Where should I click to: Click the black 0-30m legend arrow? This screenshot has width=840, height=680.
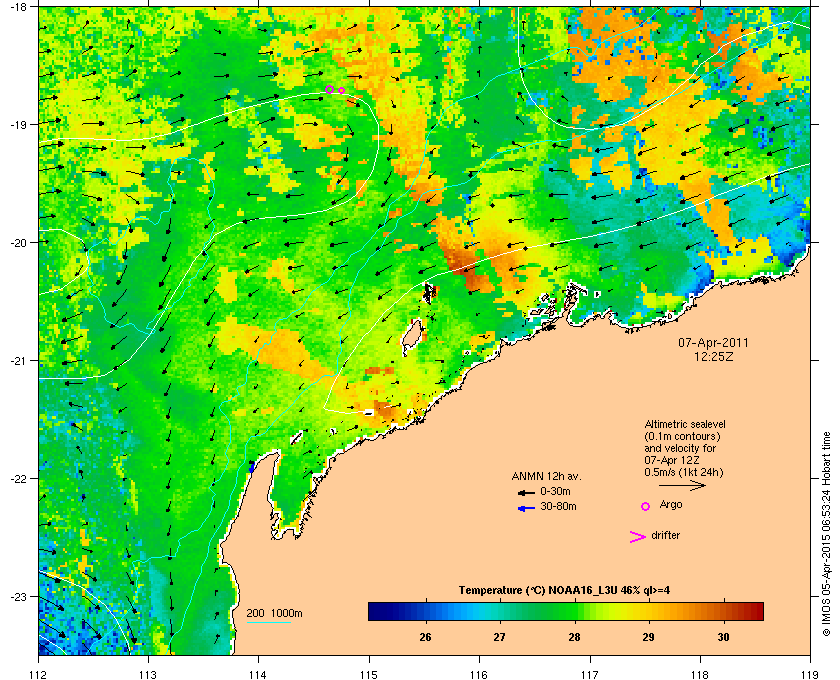coord(526,492)
